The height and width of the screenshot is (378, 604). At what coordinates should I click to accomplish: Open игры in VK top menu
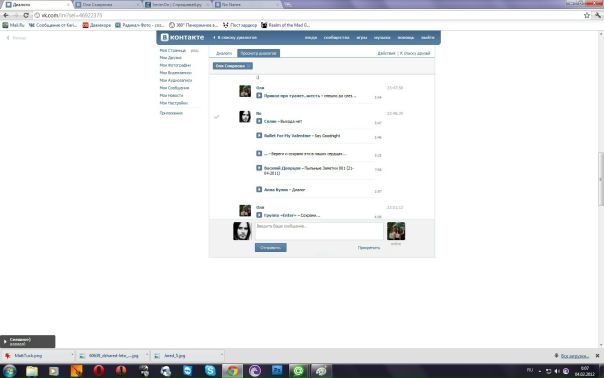pyautogui.click(x=362, y=37)
